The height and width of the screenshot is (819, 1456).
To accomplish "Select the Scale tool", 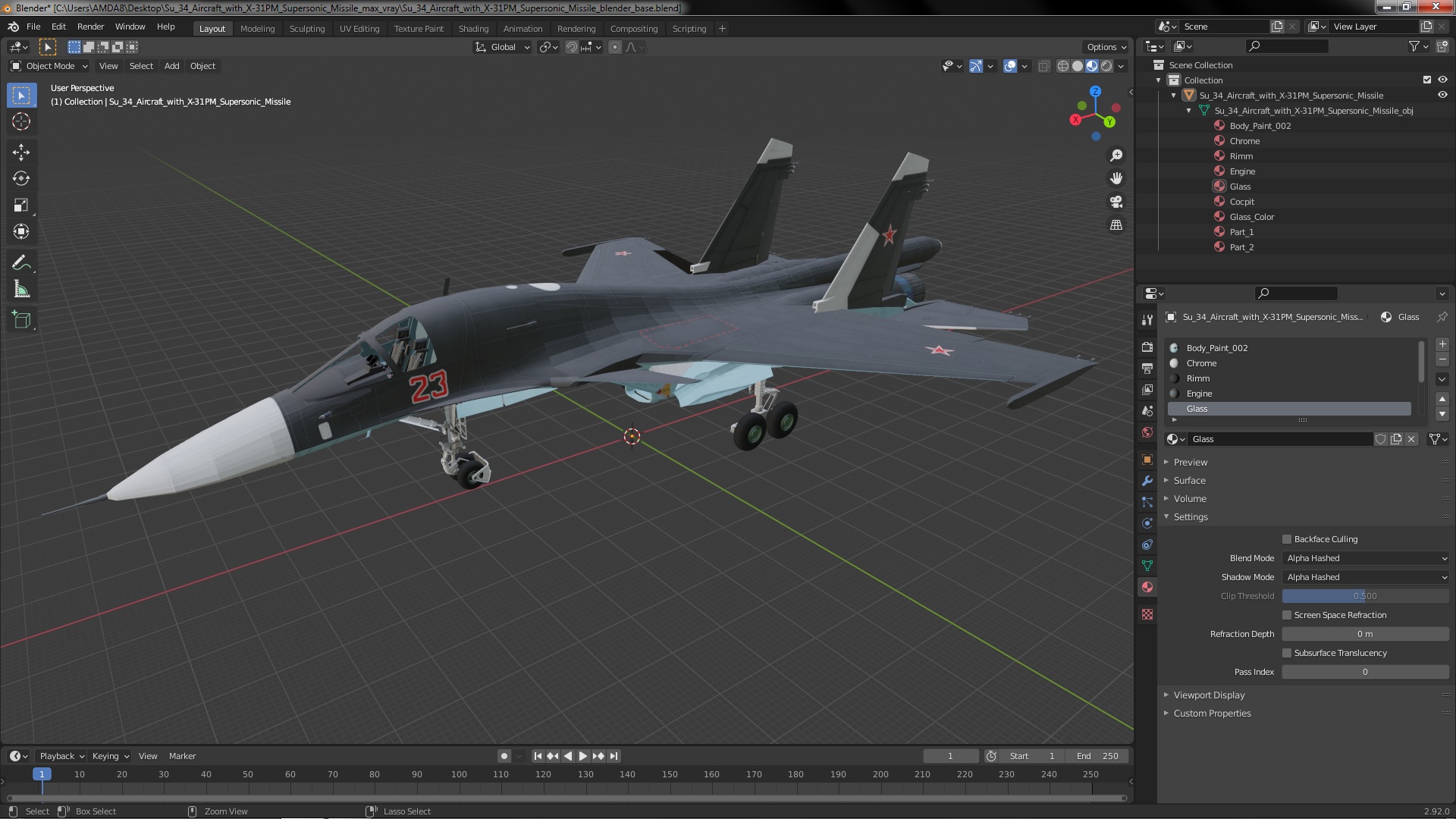I will 21,205.
